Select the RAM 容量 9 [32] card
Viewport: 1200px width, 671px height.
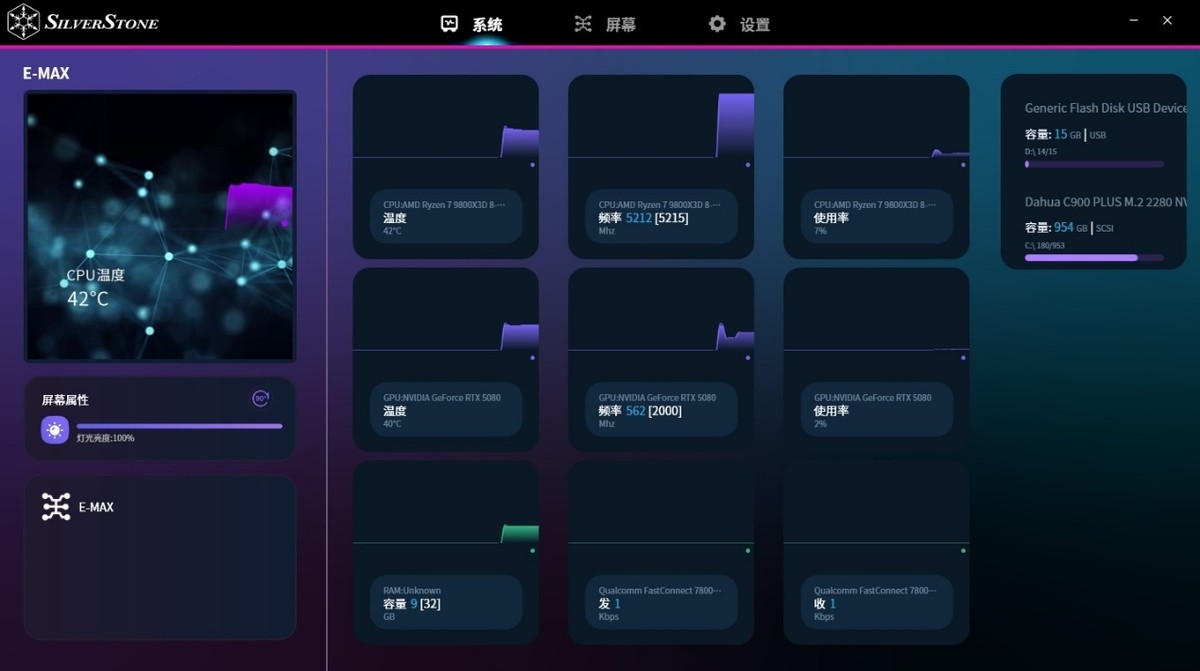[445, 551]
